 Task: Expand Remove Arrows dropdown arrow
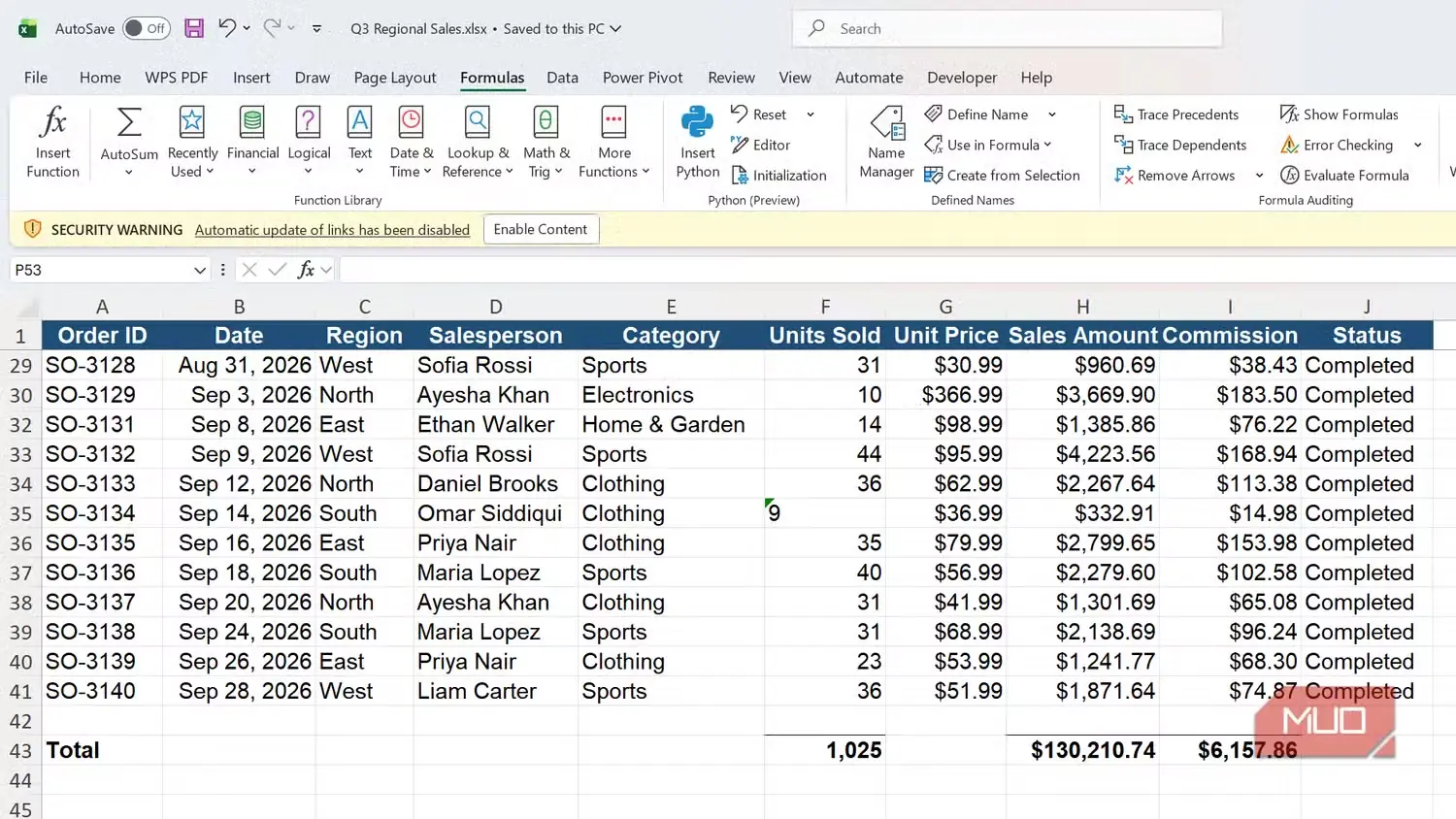pyautogui.click(x=1259, y=175)
